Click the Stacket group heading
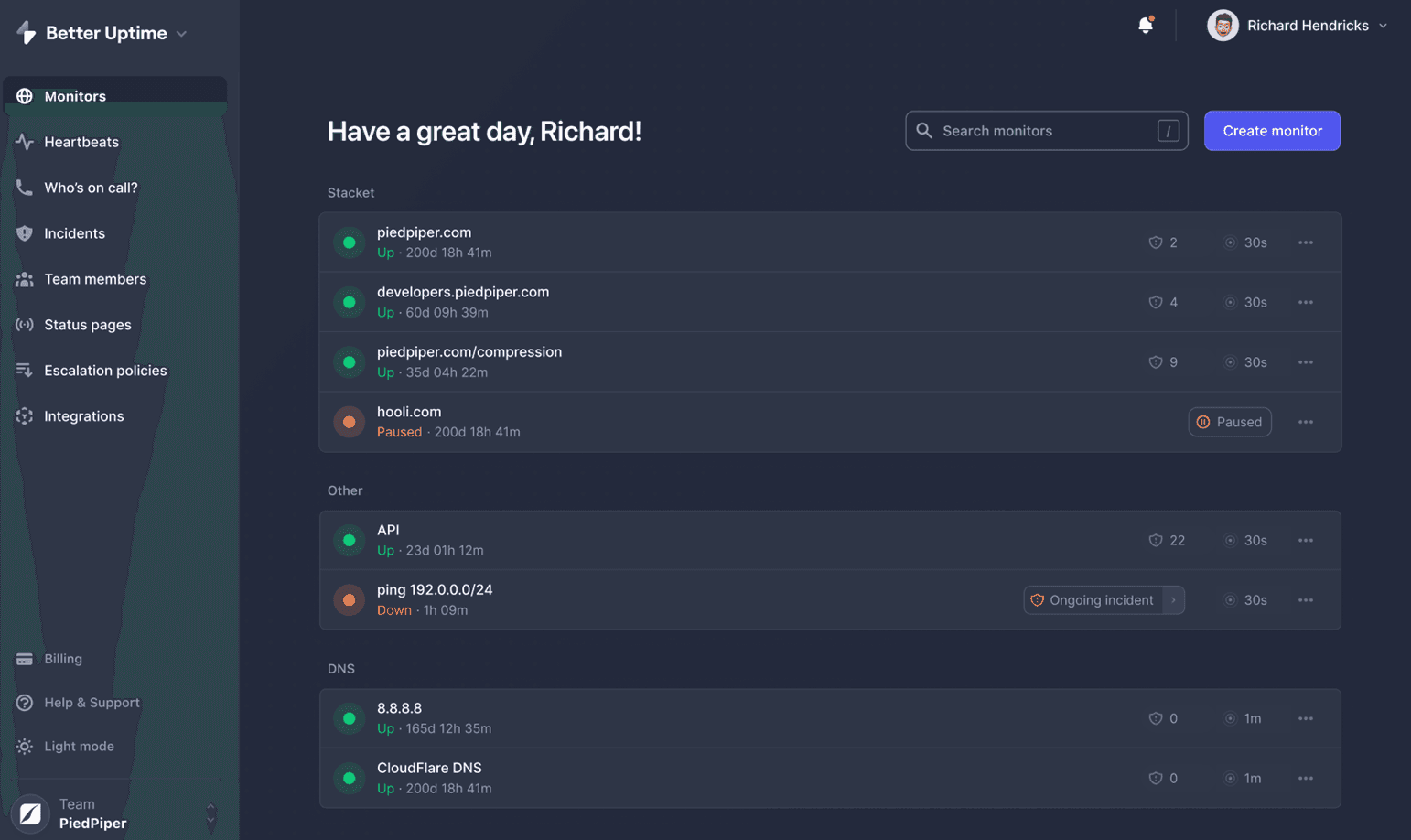 [350, 193]
